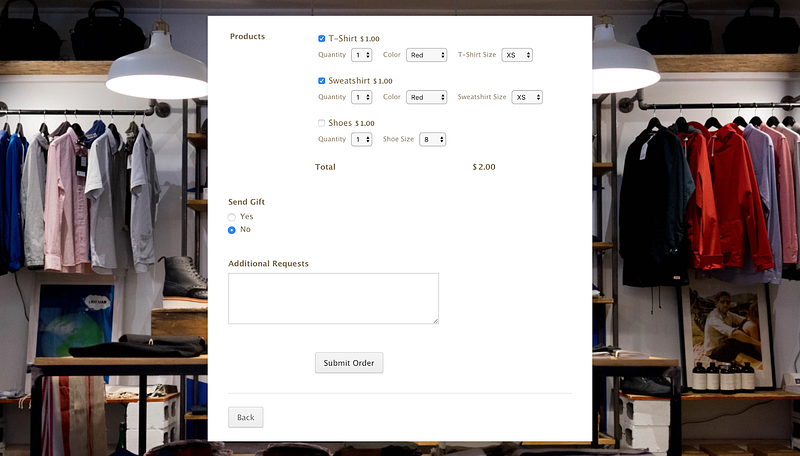Image resolution: width=800 pixels, height=456 pixels.
Task: Click the Products section label
Action: [x=247, y=37]
